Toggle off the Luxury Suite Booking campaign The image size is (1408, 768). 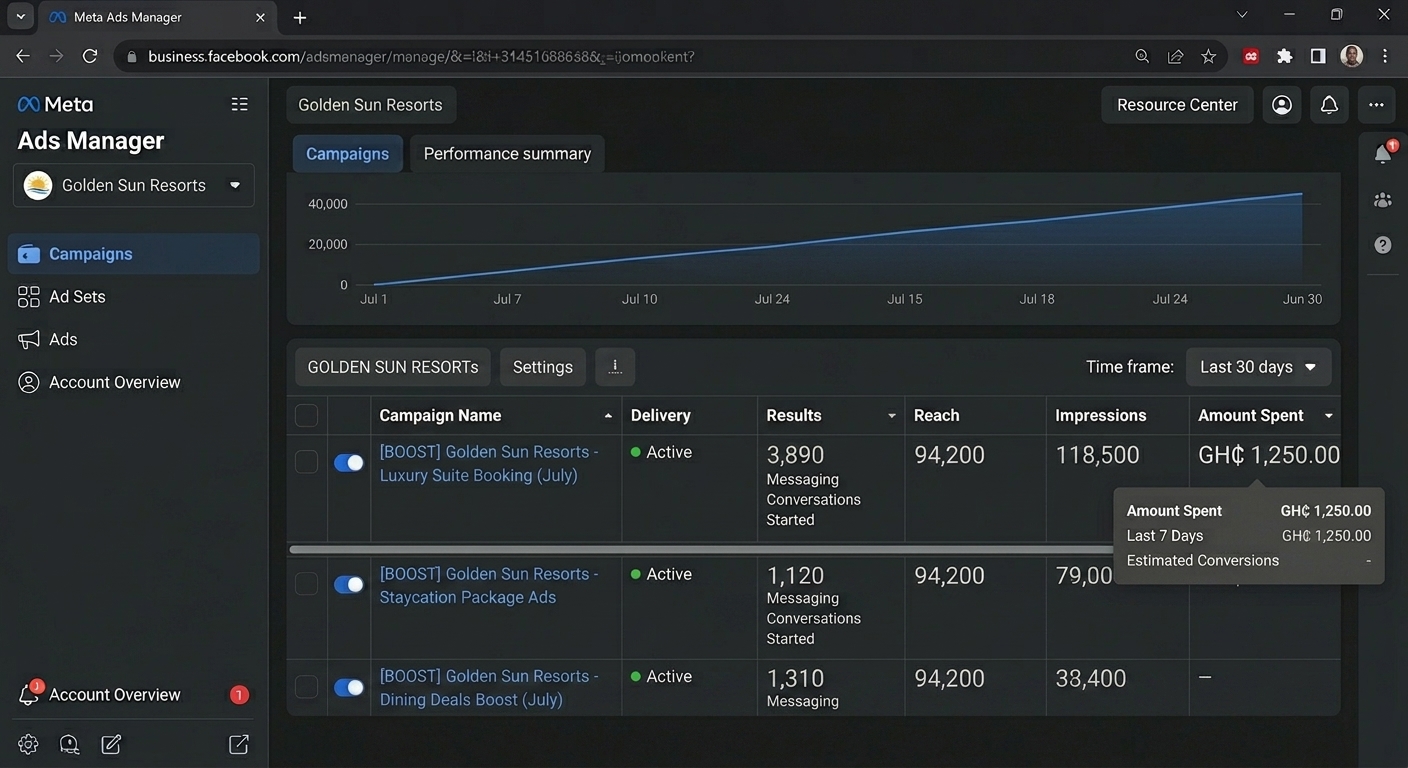pos(349,463)
